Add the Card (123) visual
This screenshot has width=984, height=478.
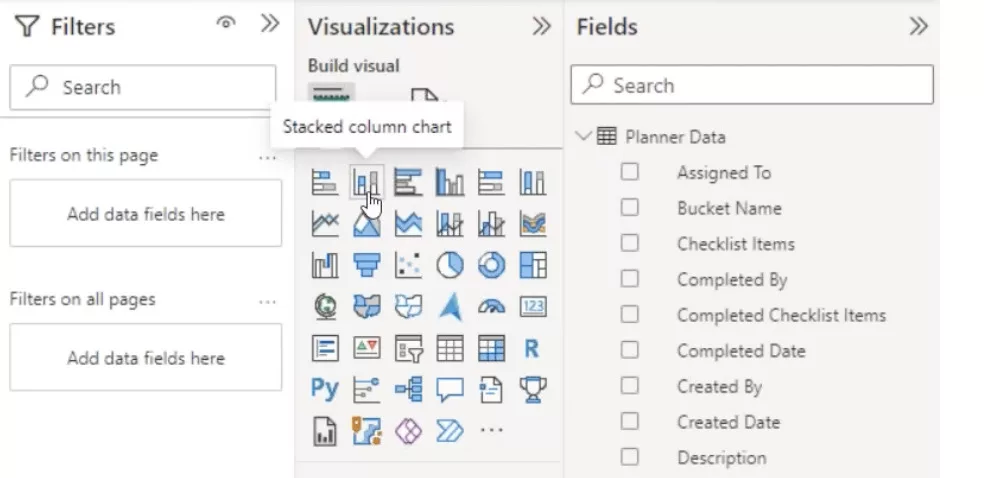(x=533, y=306)
